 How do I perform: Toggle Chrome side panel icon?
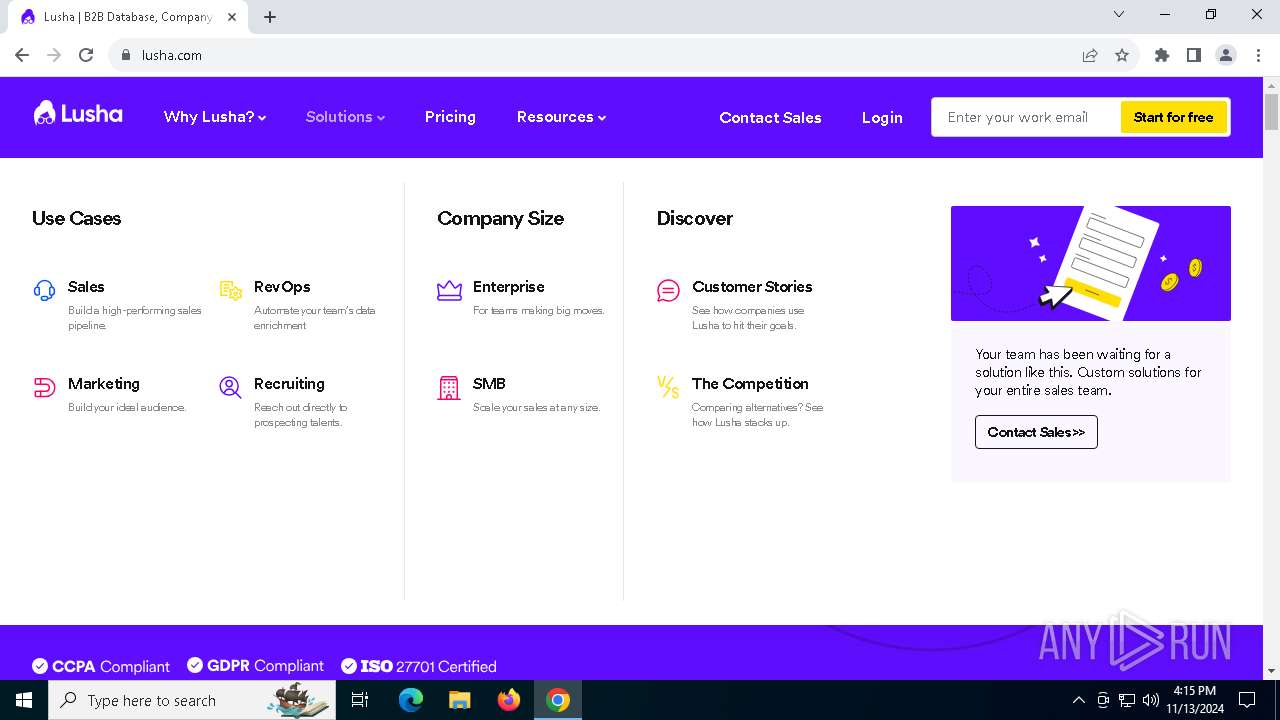coord(1194,55)
